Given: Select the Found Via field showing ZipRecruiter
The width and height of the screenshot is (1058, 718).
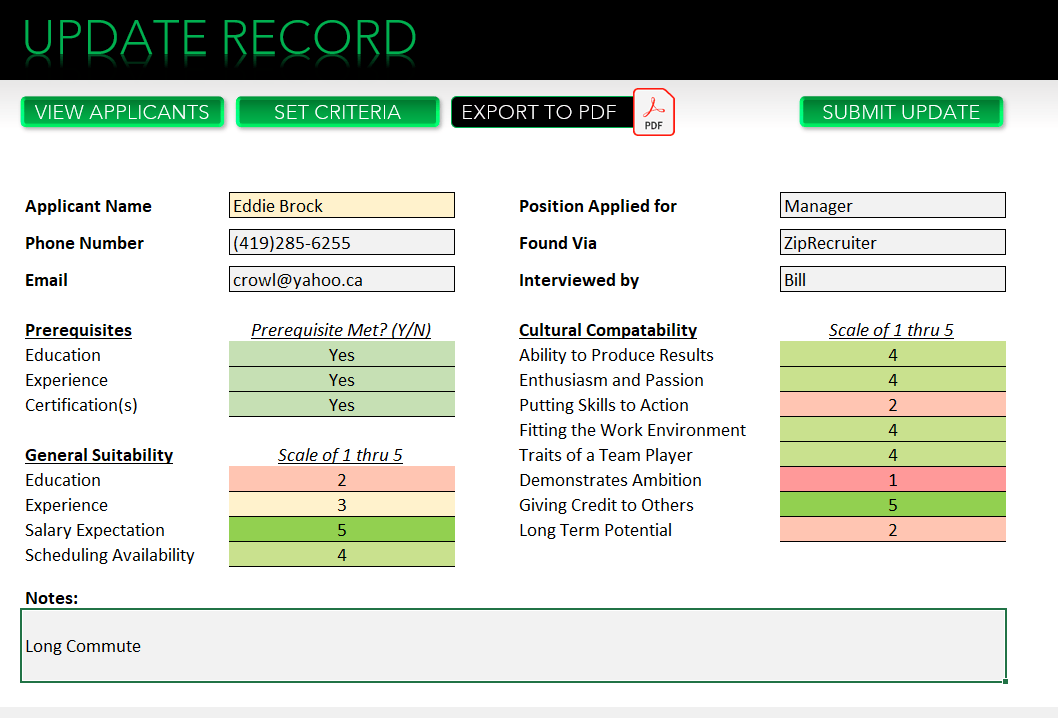Looking at the screenshot, I should point(891,242).
